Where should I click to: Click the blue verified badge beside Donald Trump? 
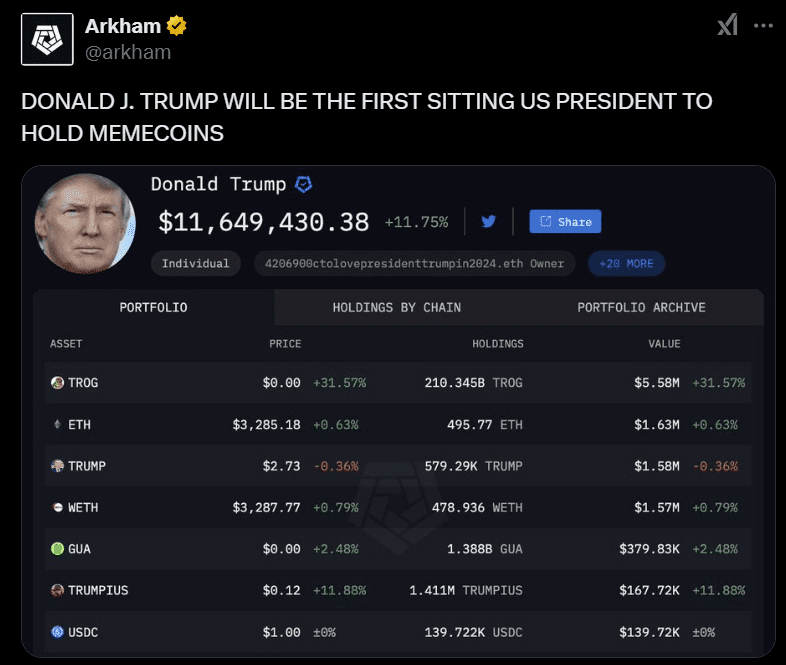point(303,185)
